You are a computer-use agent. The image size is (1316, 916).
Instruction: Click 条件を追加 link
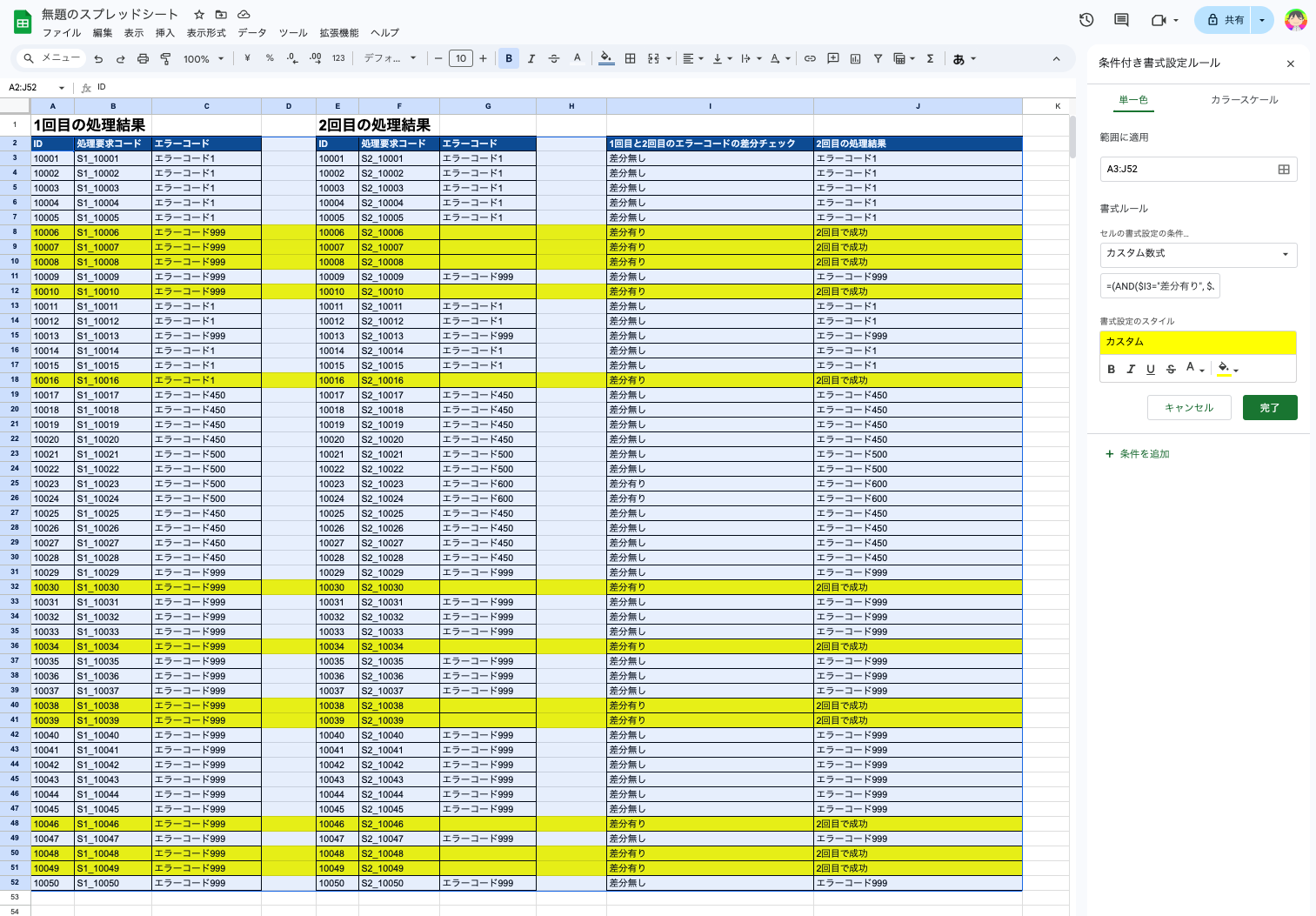pyautogui.click(x=1138, y=454)
